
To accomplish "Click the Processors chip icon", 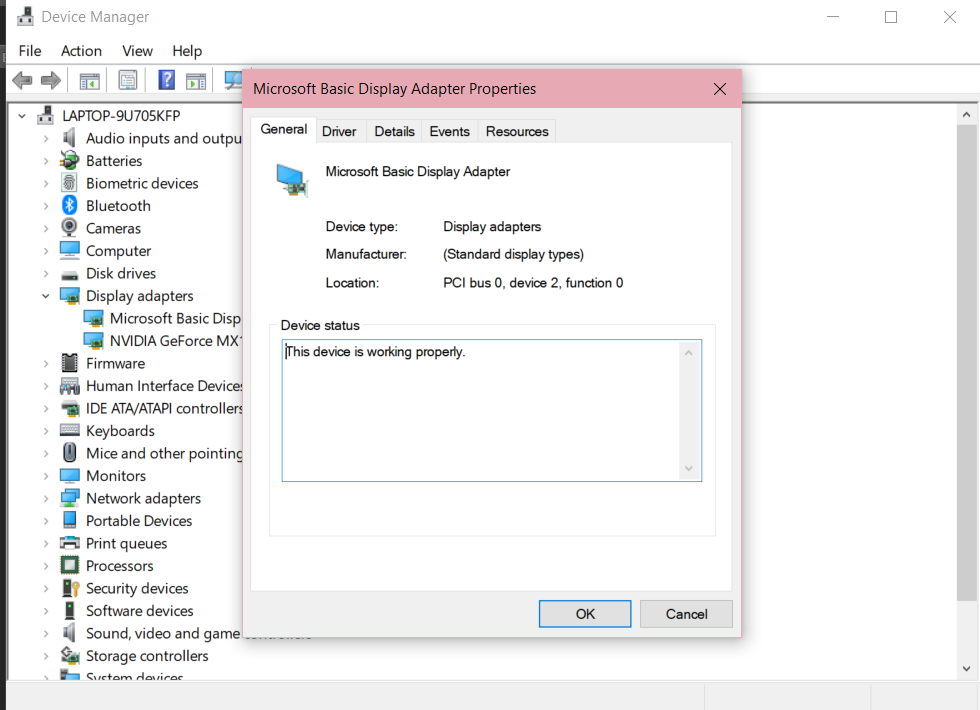I will coord(69,565).
